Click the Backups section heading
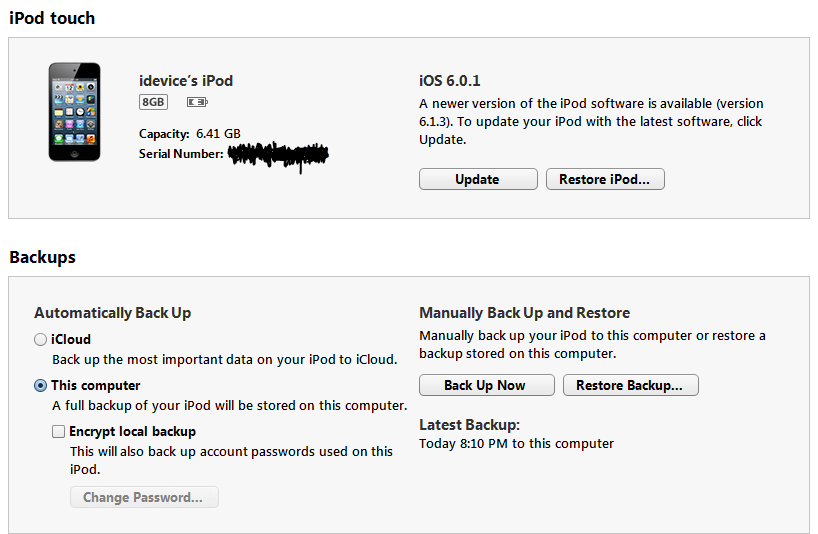Viewport: 818px width, 534px height. [x=42, y=257]
